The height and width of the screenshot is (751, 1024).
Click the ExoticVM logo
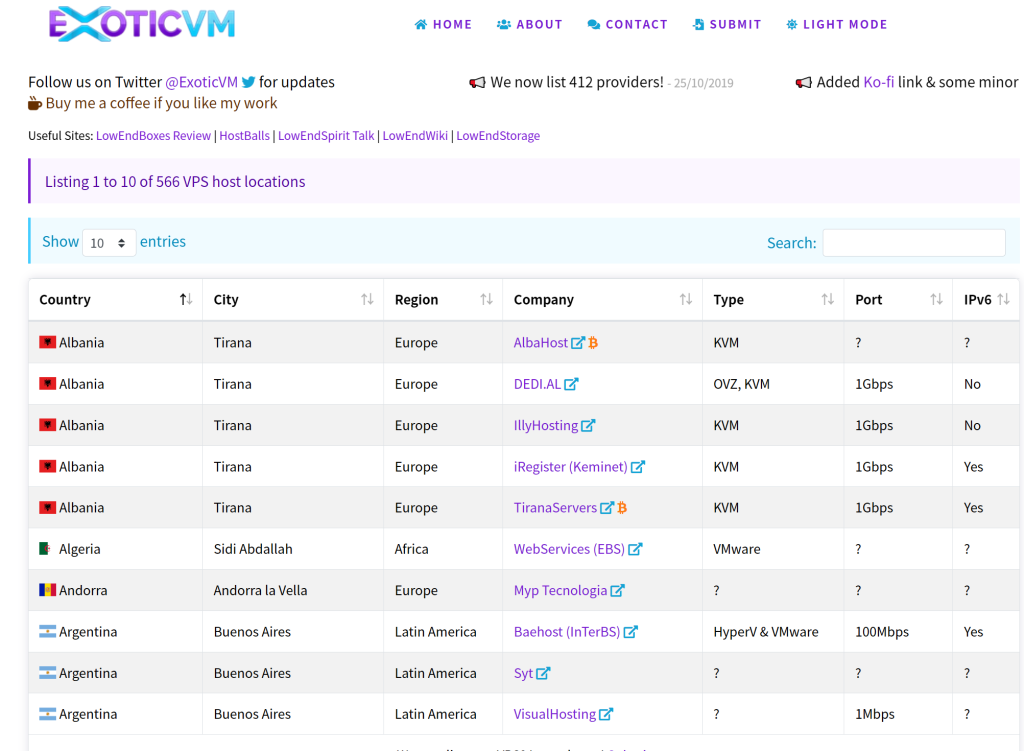[142, 24]
